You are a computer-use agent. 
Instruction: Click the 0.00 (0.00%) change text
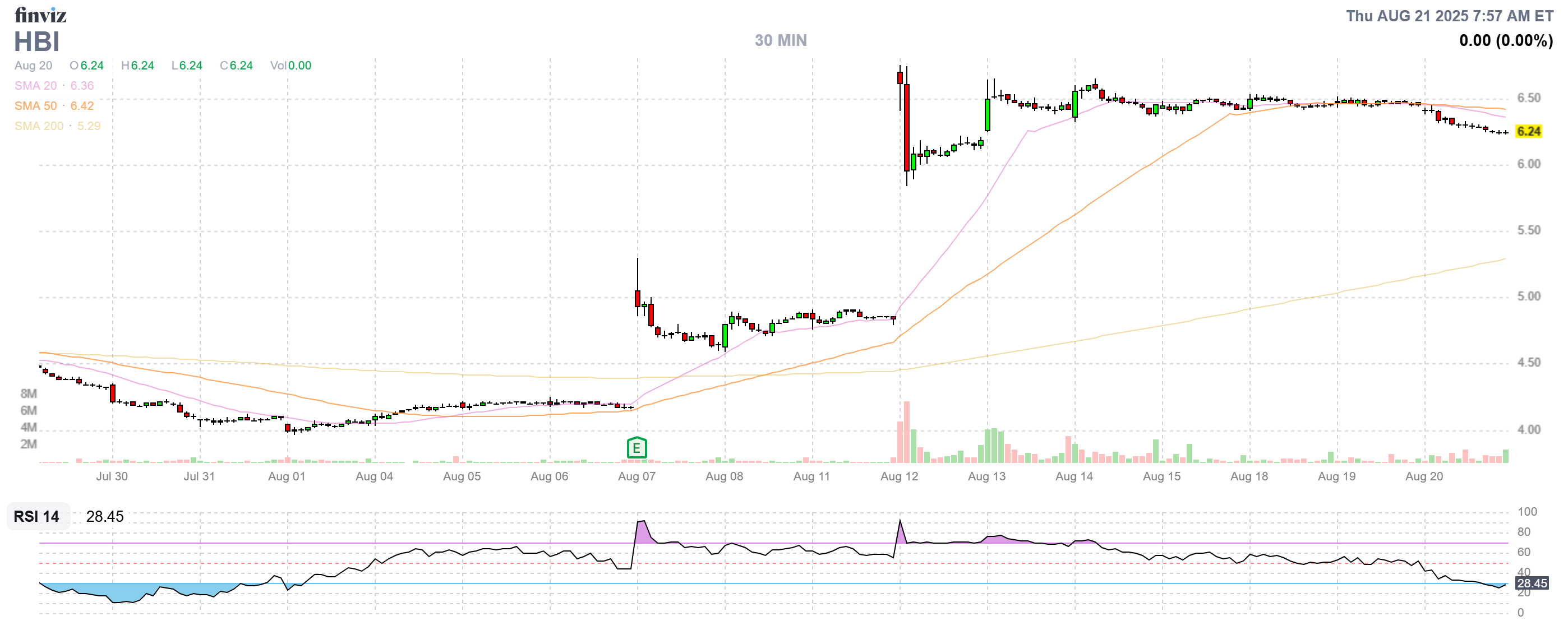(x=1505, y=41)
